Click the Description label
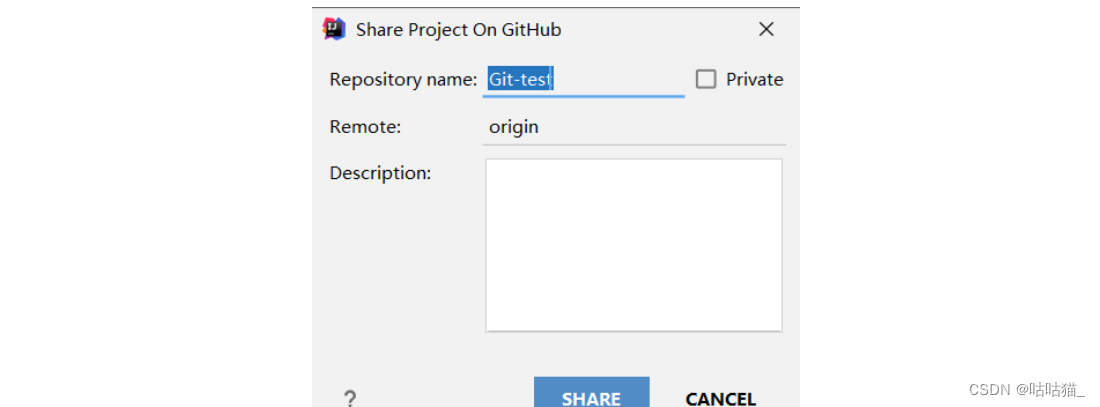This screenshot has width=1100, height=407. 380,173
